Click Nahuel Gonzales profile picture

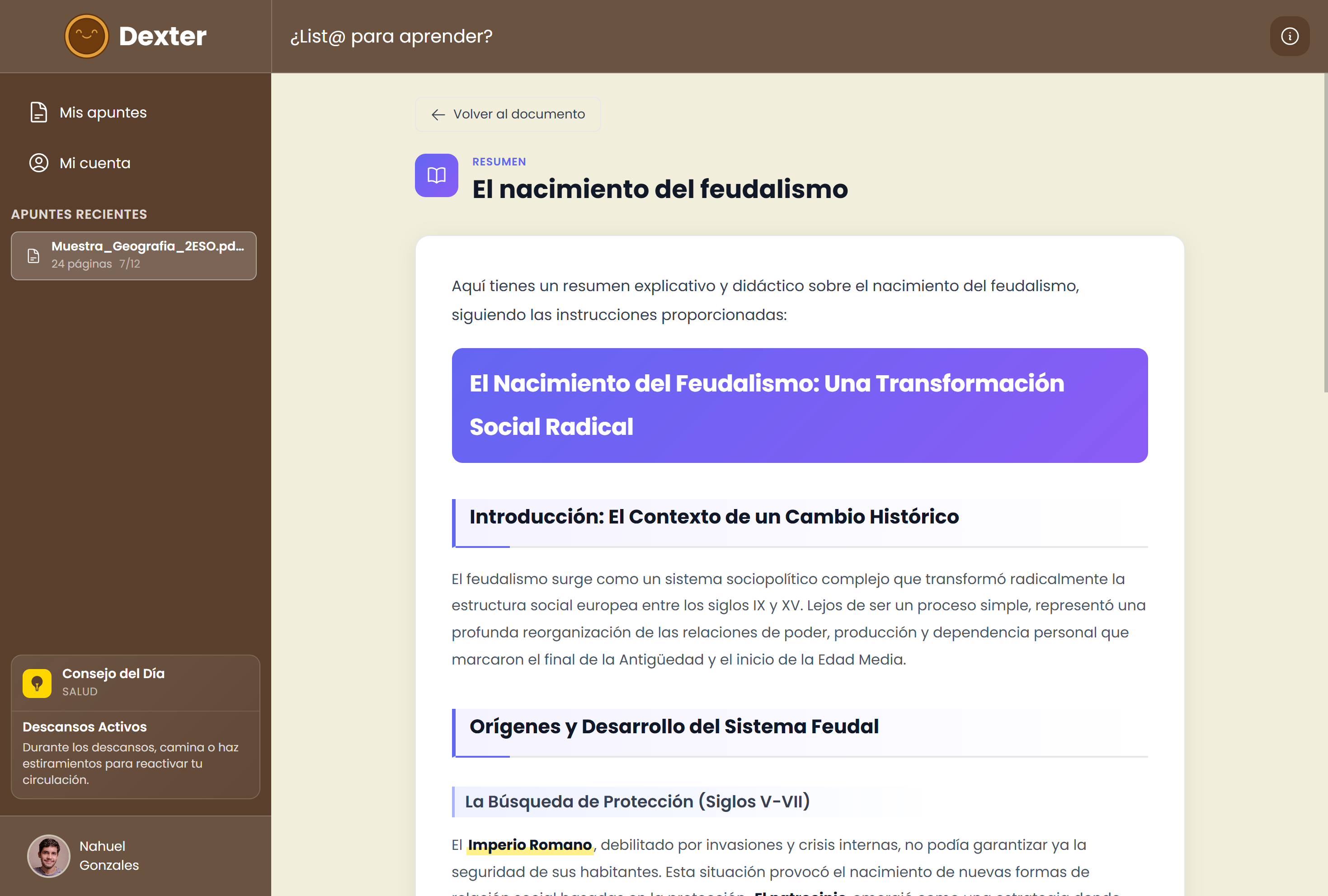click(48, 855)
